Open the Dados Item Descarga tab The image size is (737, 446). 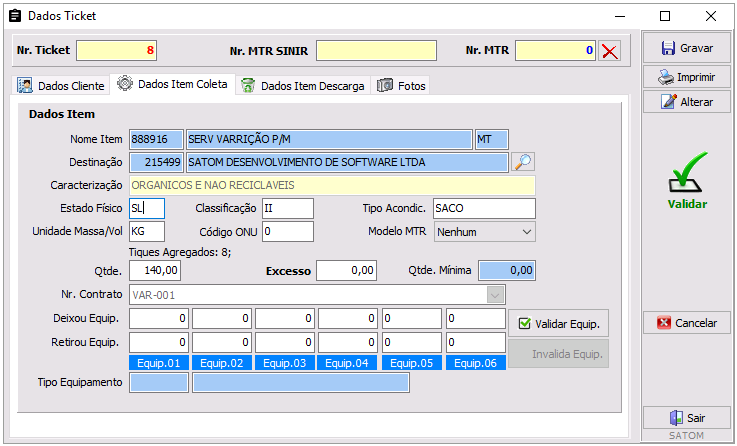(303, 86)
